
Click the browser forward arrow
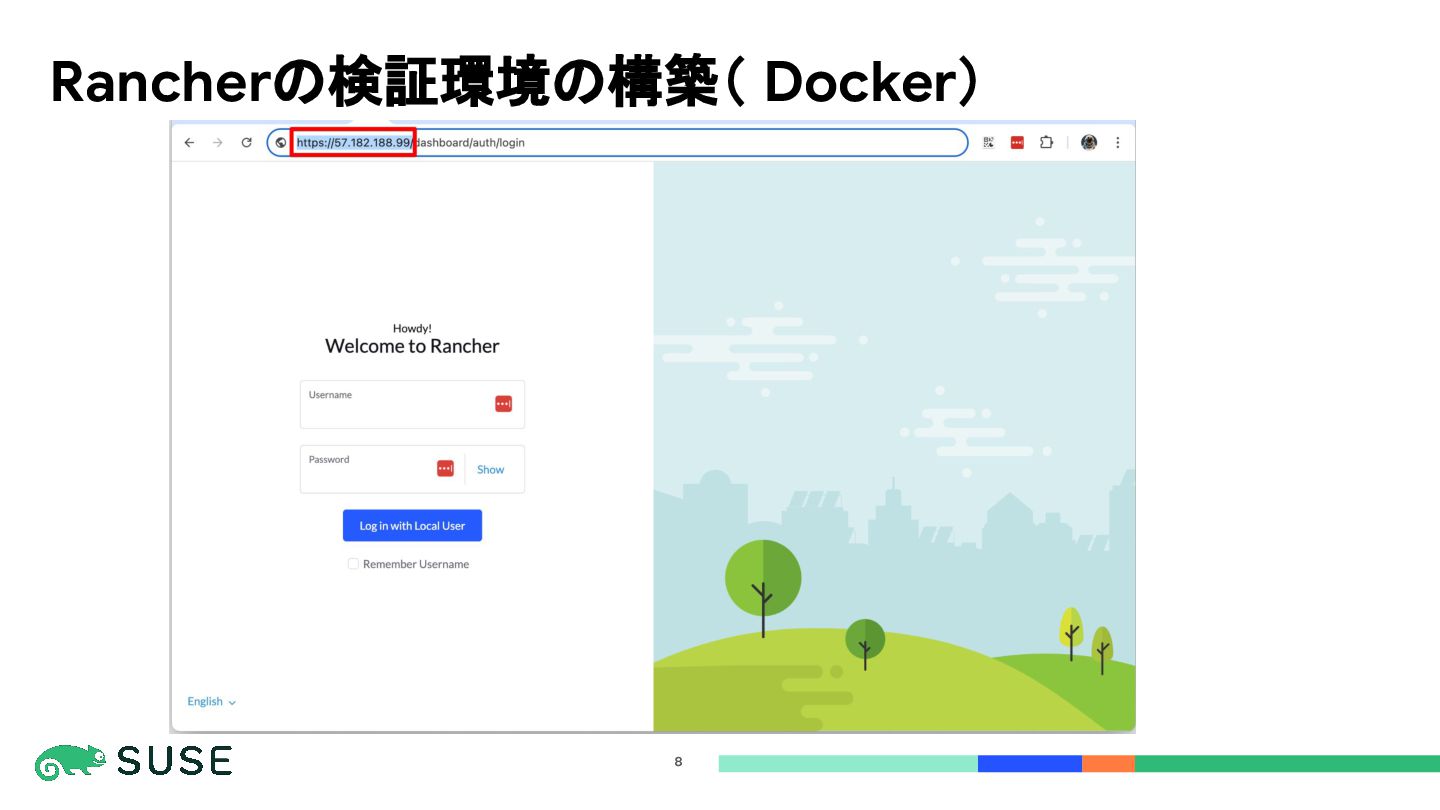pos(218,143)
